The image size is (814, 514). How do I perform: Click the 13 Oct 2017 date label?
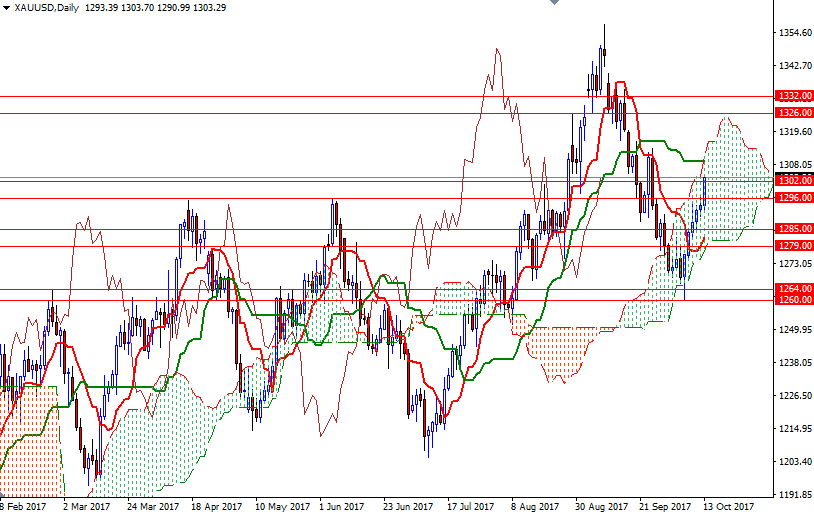tap(728, 506)
